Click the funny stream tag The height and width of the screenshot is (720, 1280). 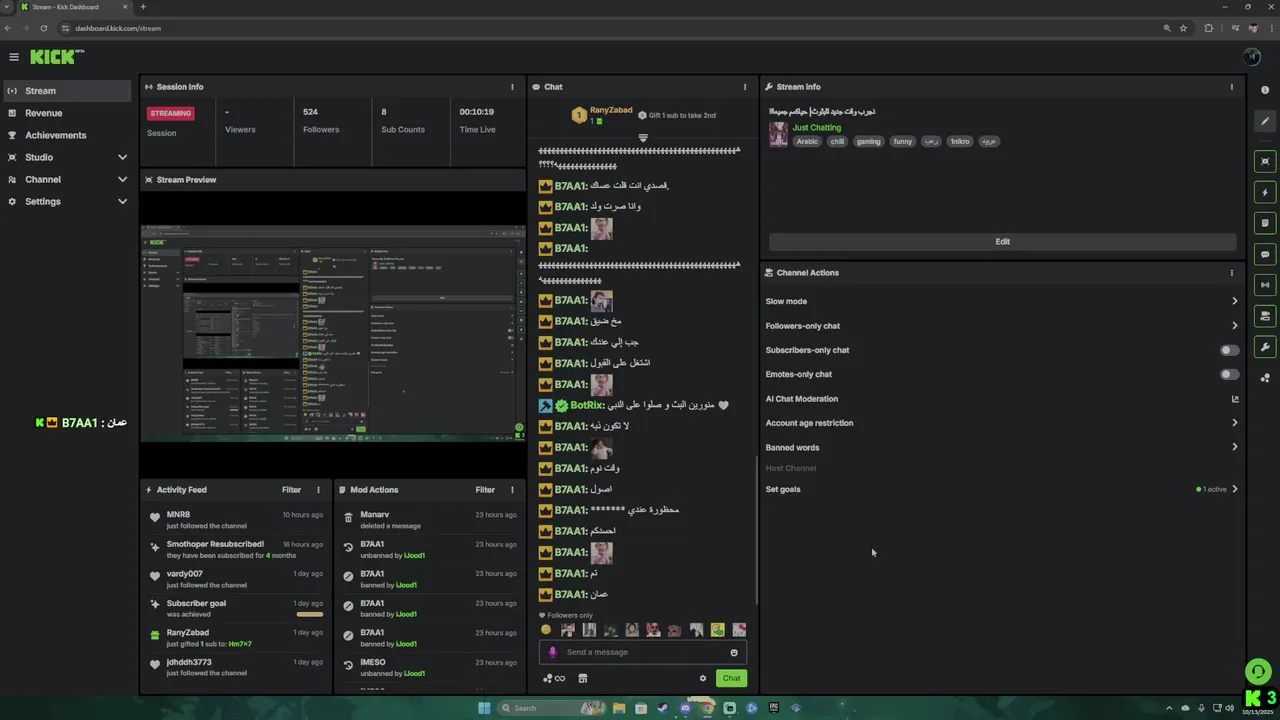pos(903,141)
